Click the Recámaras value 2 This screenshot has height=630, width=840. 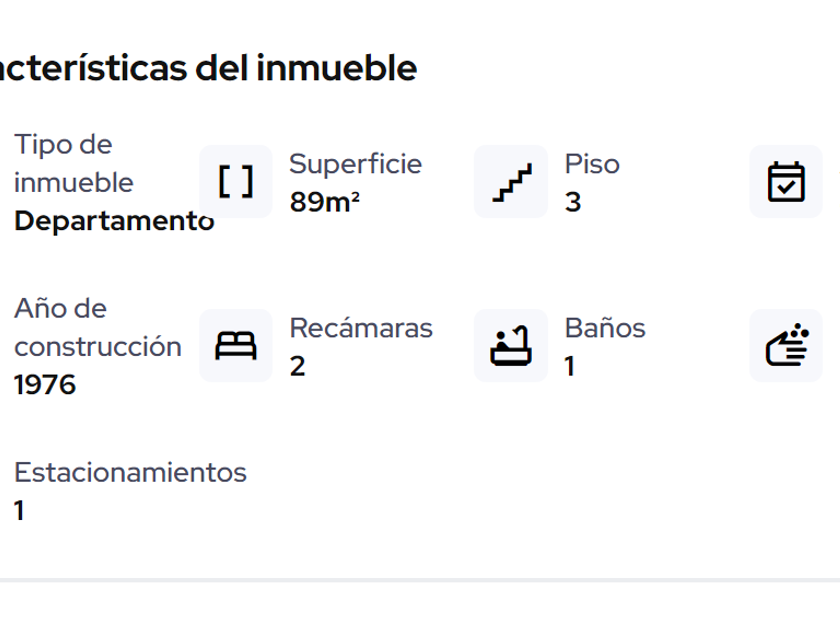(x=297, y=366)
